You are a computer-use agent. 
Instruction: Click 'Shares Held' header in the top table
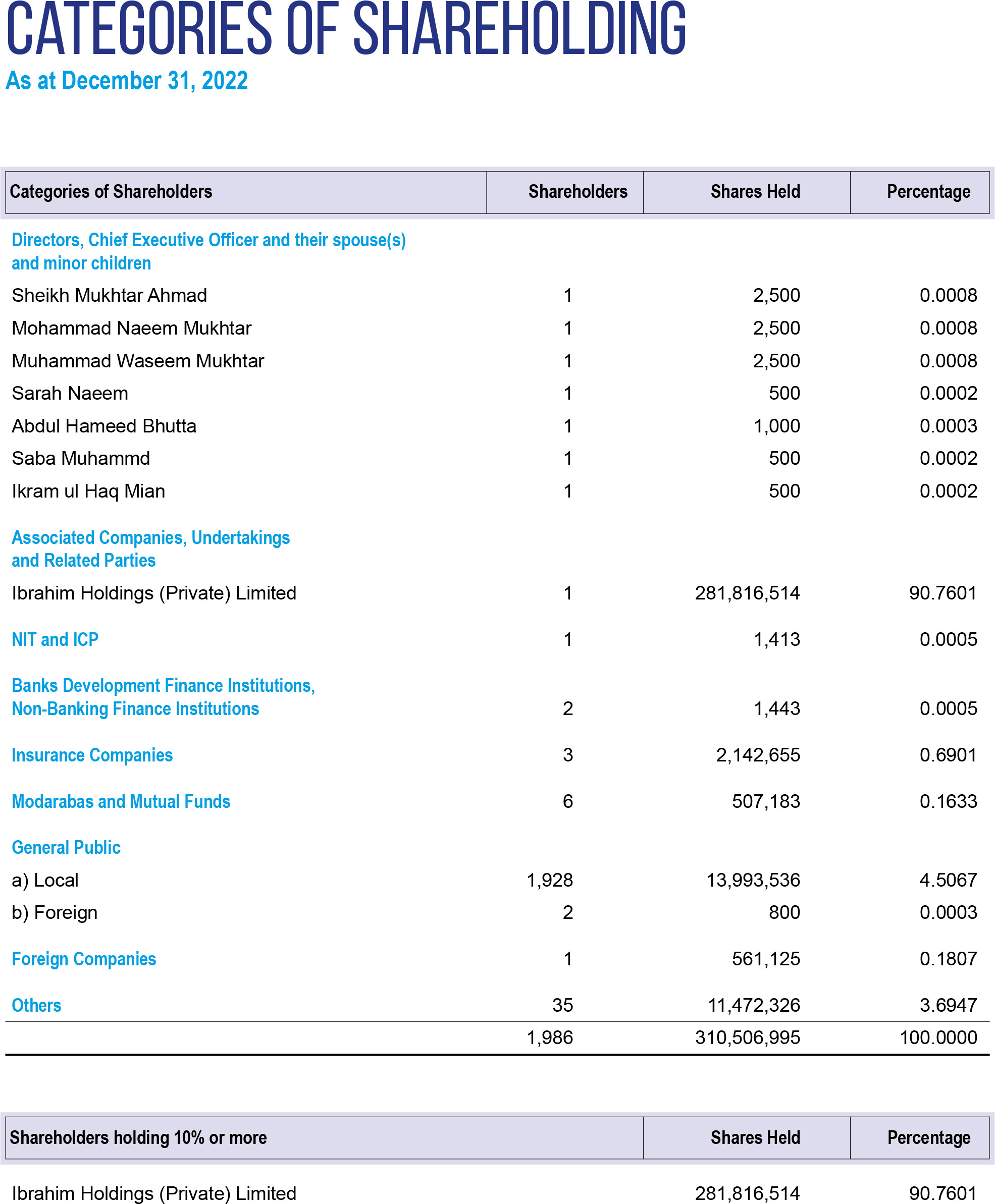(x=755, y=191)
